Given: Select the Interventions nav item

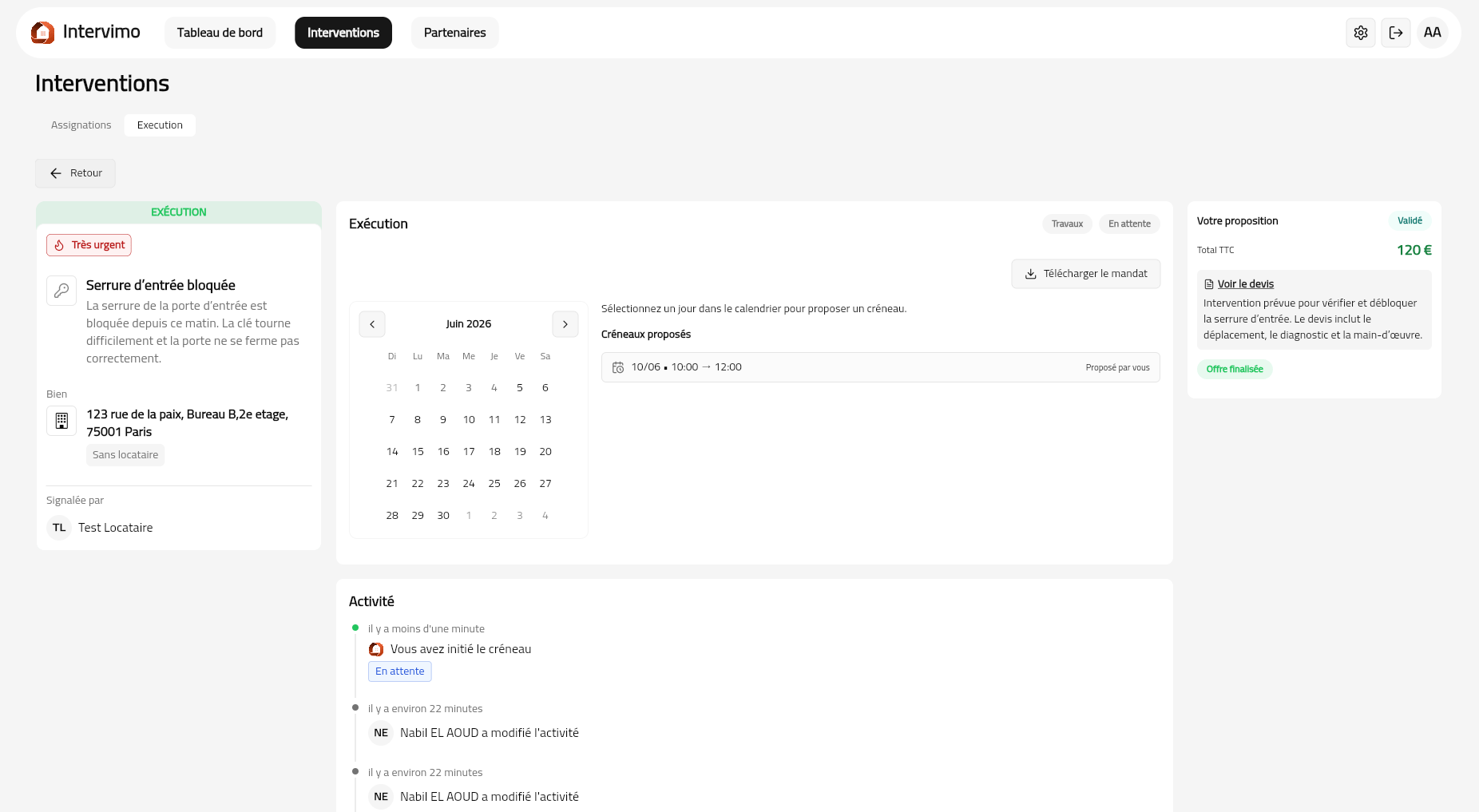Looking at the screenshot, I should point(343,33).
